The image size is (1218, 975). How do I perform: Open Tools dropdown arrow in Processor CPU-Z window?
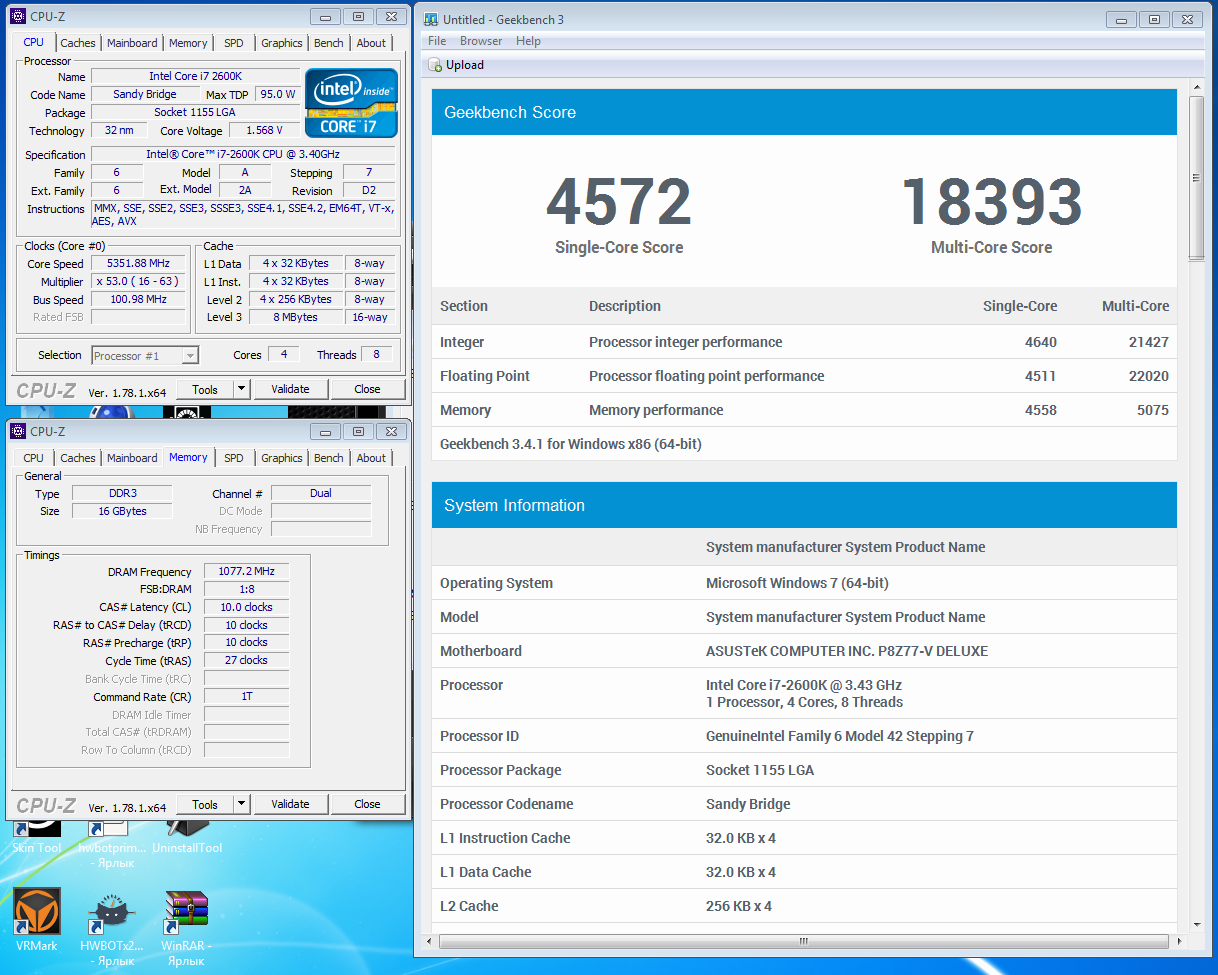point(241,389)
